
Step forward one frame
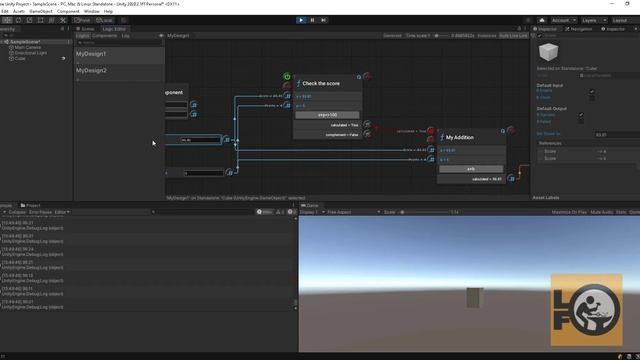(324, 20)
